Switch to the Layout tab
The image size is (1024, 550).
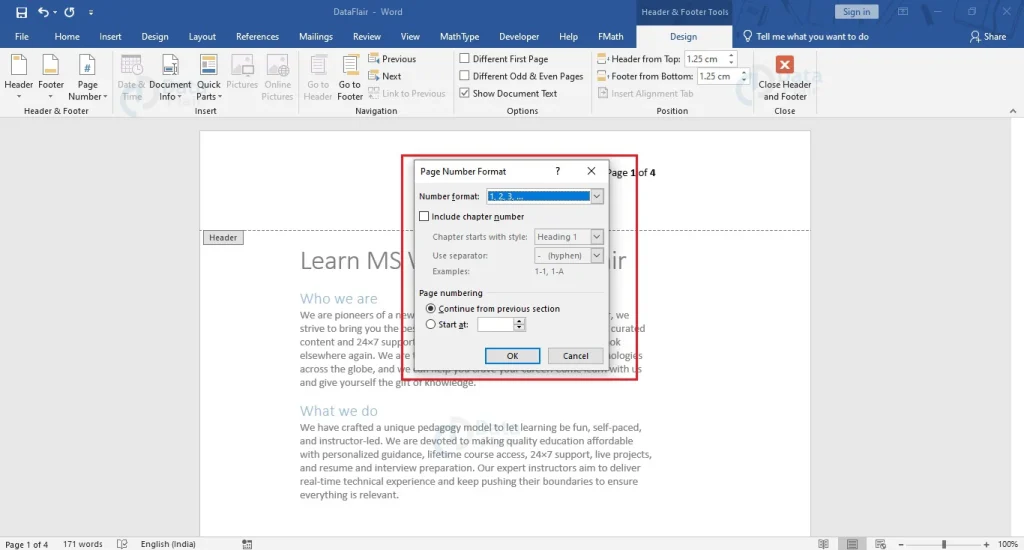pyautogui.click(x=202, y=37)
